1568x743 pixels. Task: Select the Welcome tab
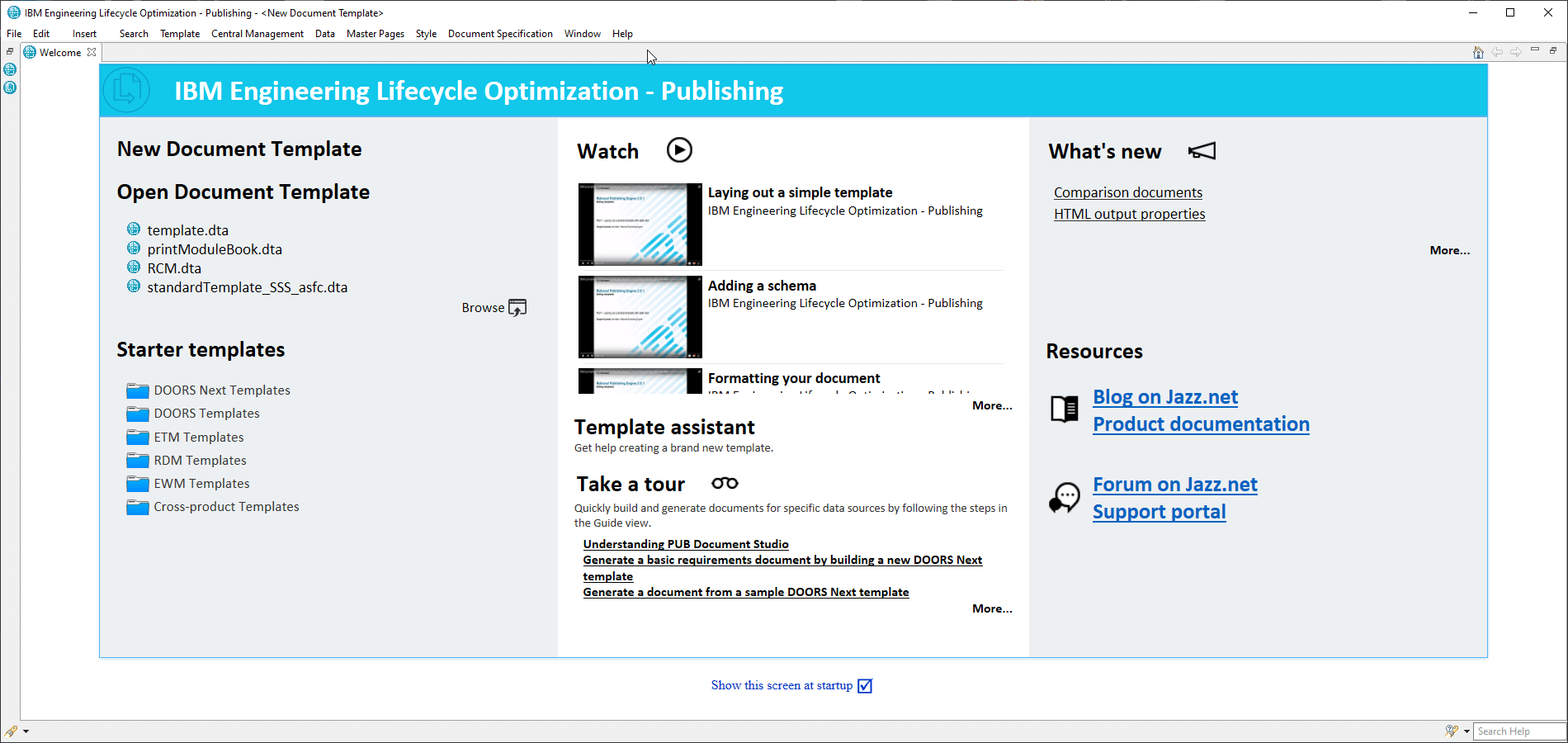(x=59, y=52)
